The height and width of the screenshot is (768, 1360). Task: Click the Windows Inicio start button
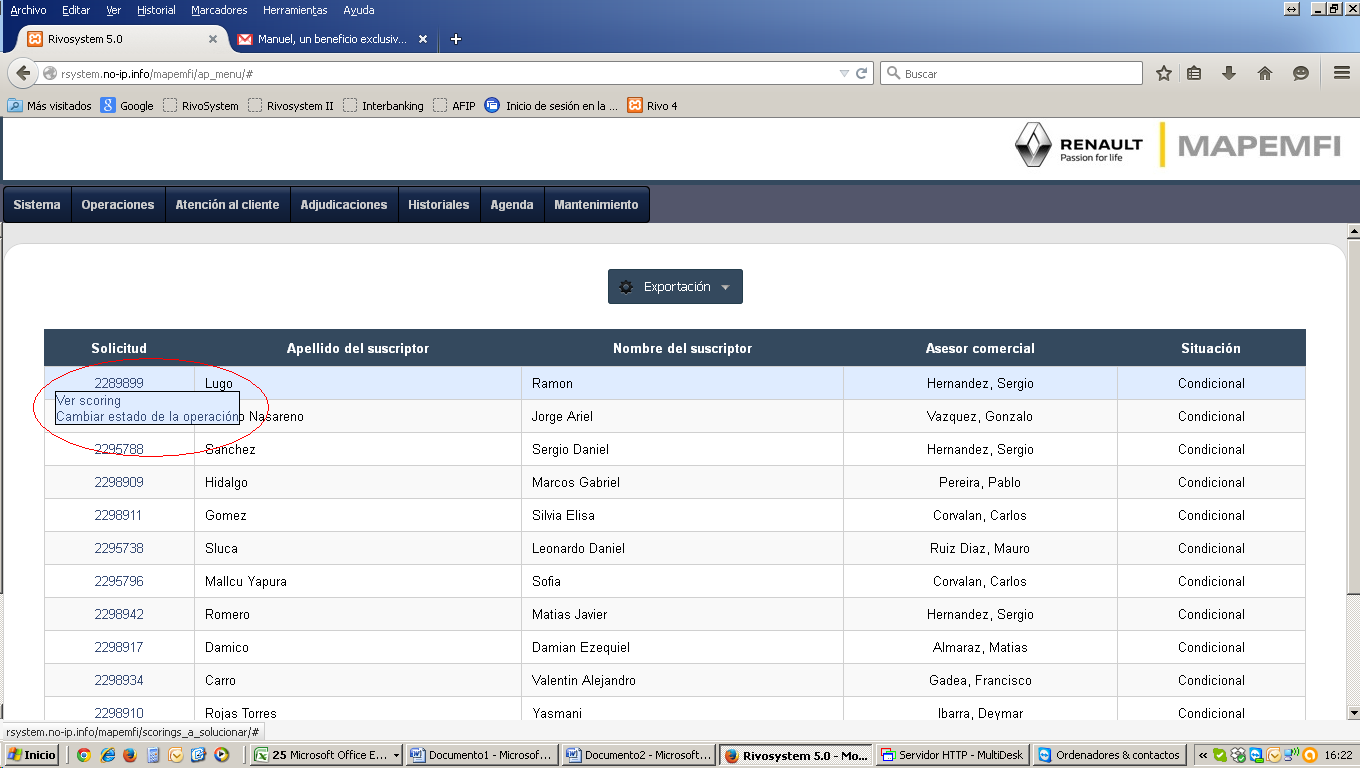point(32,755)
